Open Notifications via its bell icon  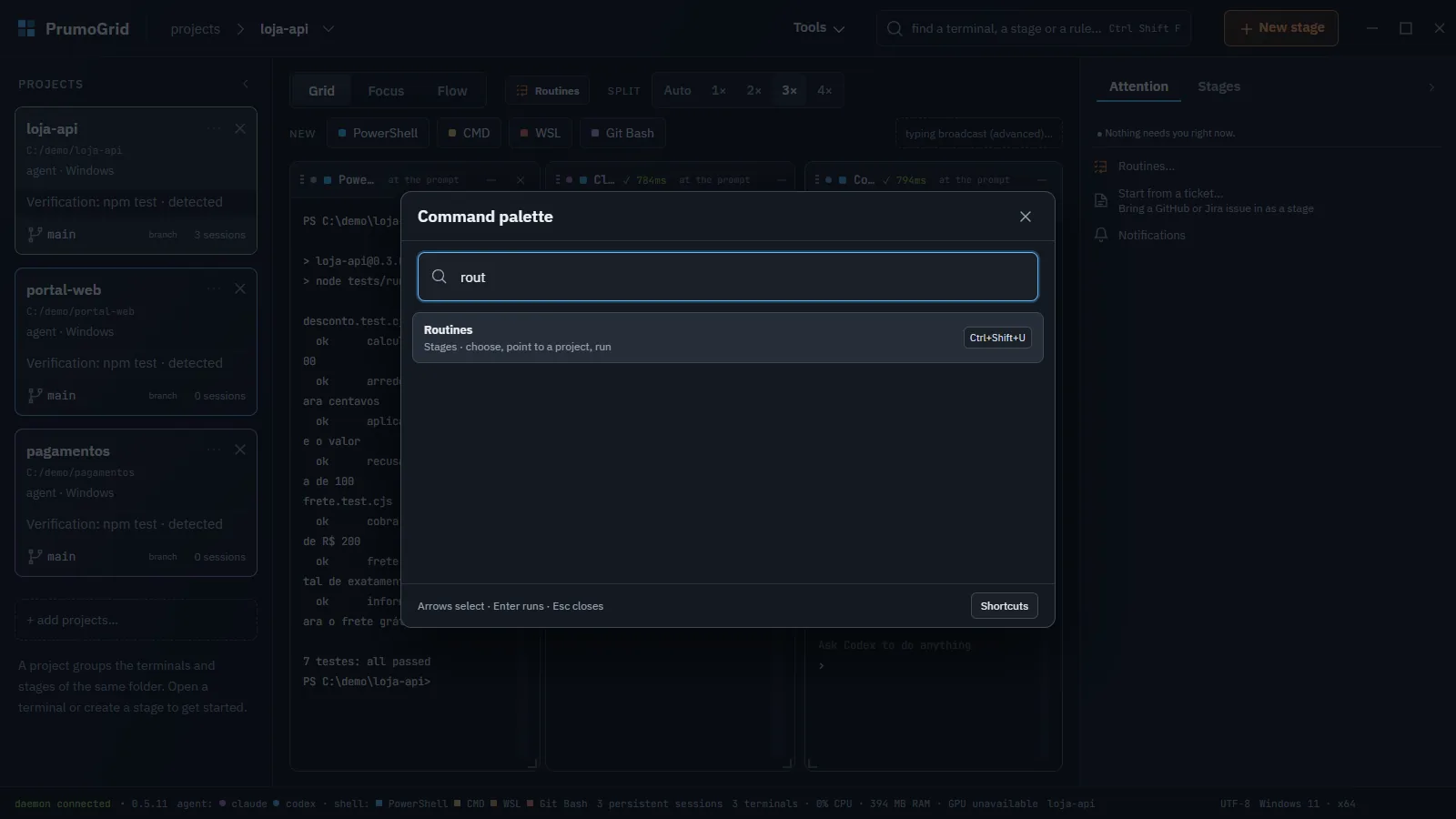(1101, 235)
